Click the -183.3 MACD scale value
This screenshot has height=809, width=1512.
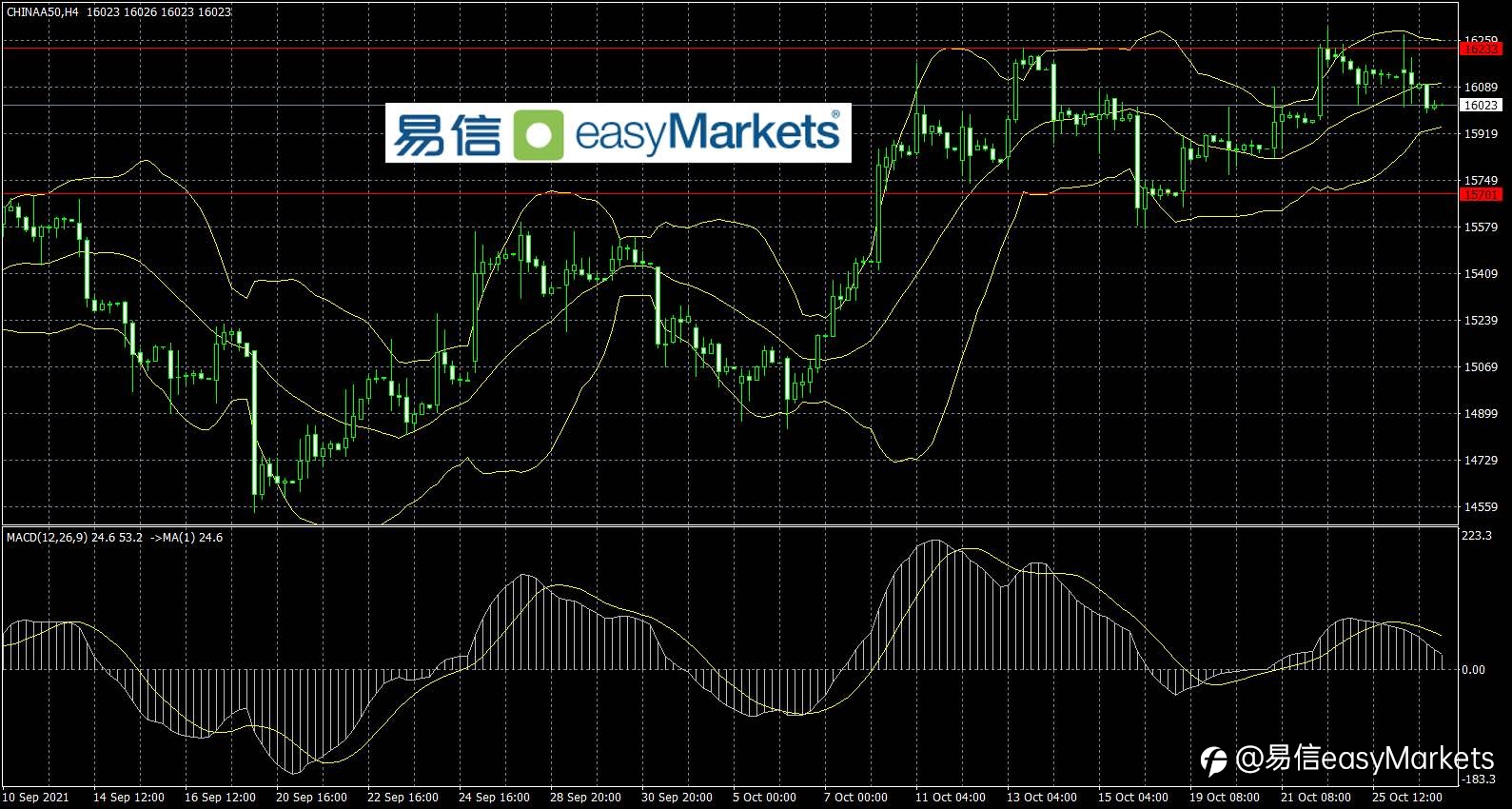click(1479, 779)
